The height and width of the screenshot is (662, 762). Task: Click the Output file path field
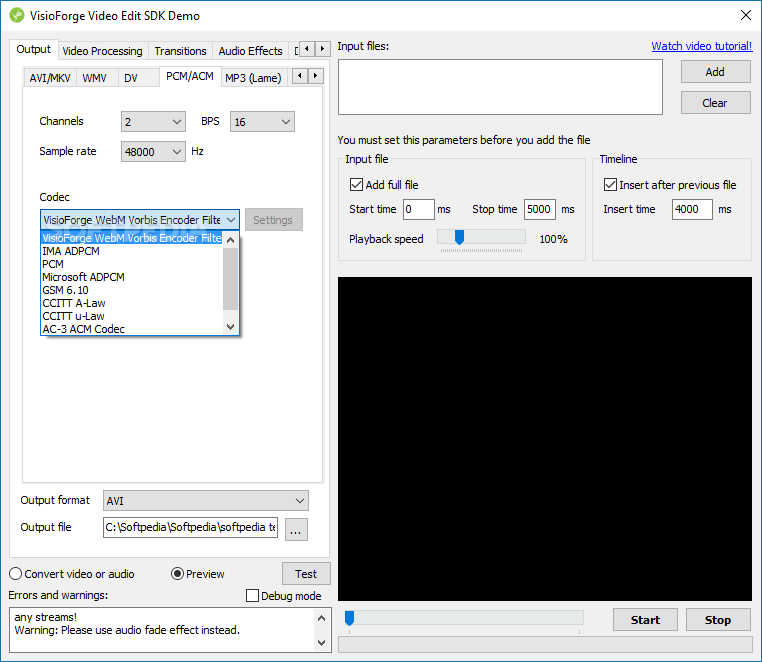coord(190,527)
